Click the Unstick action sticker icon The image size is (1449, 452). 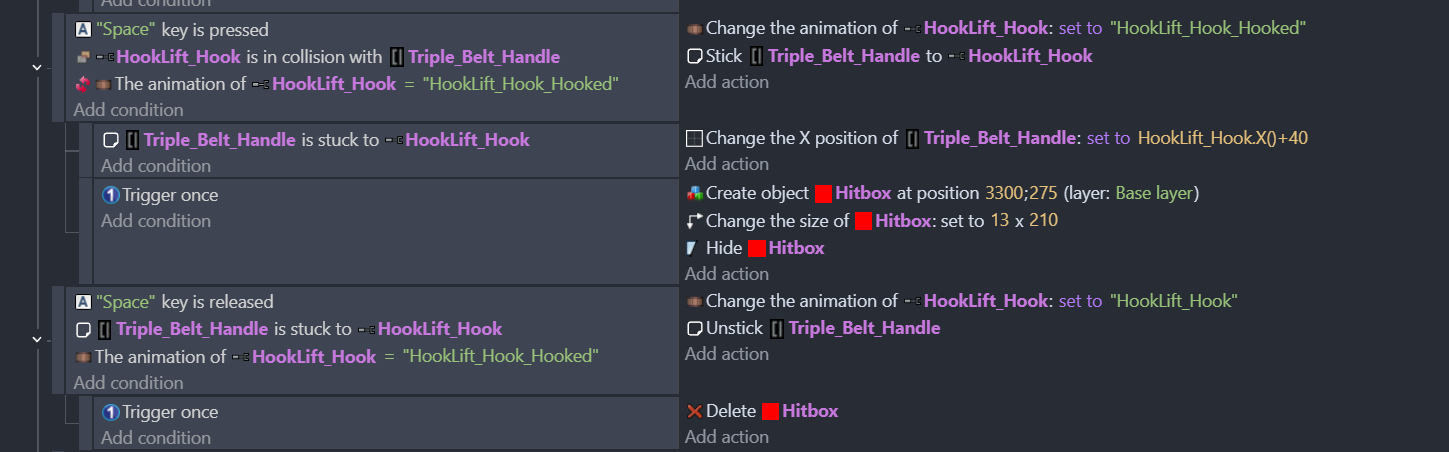(694, 328)
